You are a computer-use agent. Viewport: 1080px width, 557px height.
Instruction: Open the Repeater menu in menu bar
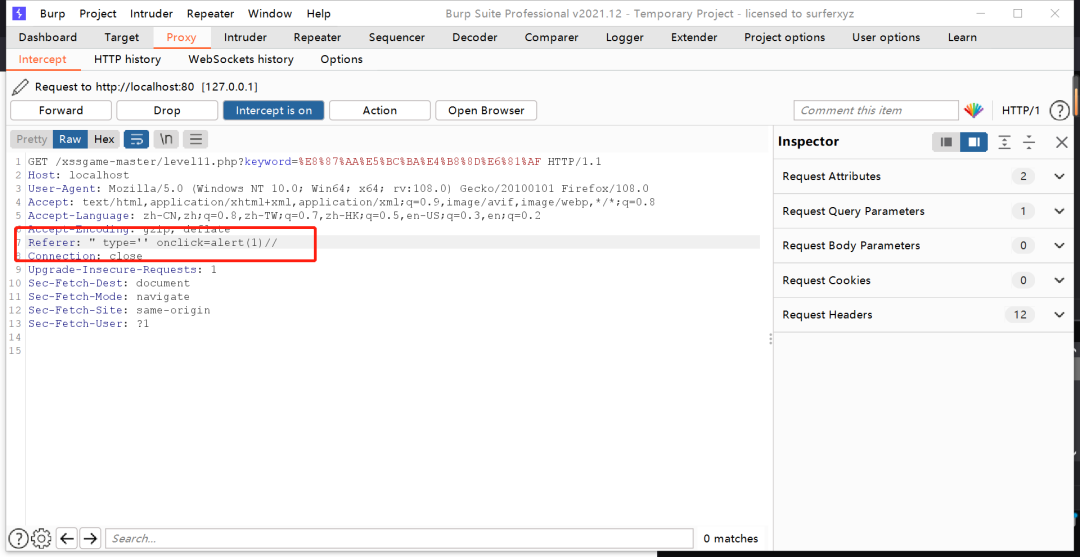point(210,13)
